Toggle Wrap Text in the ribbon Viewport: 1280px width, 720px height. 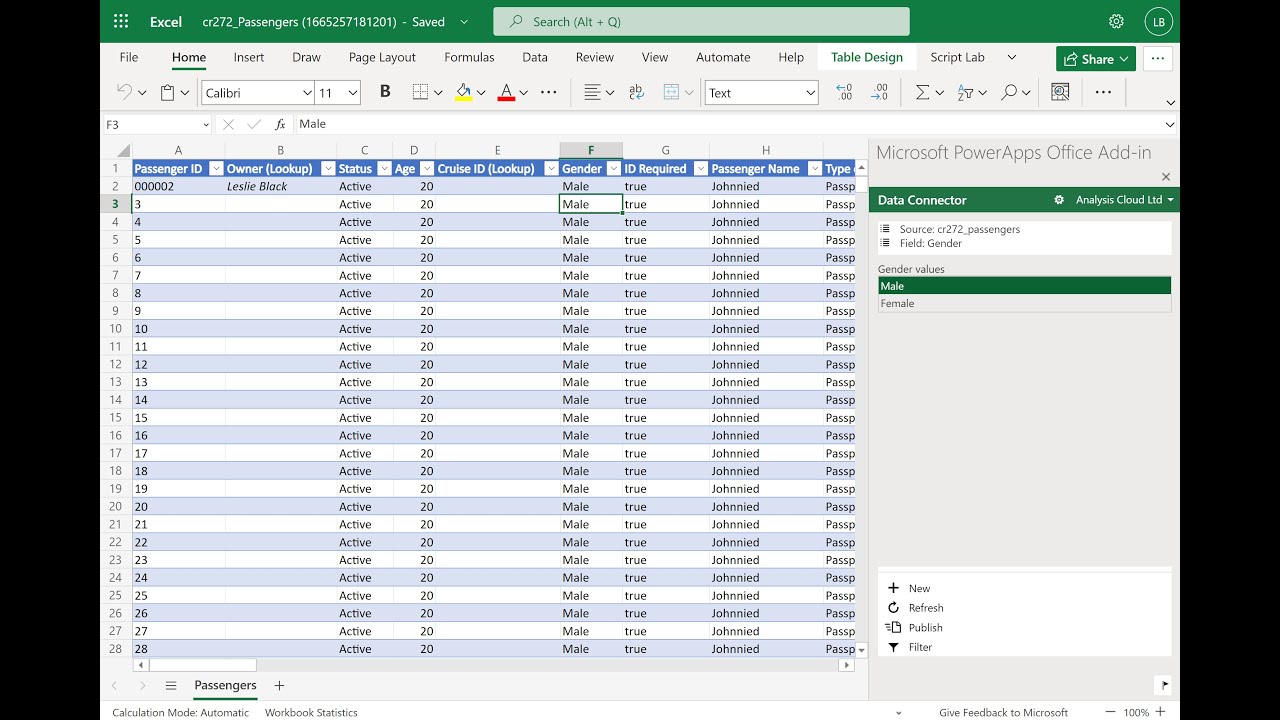(x=637, y=92)
